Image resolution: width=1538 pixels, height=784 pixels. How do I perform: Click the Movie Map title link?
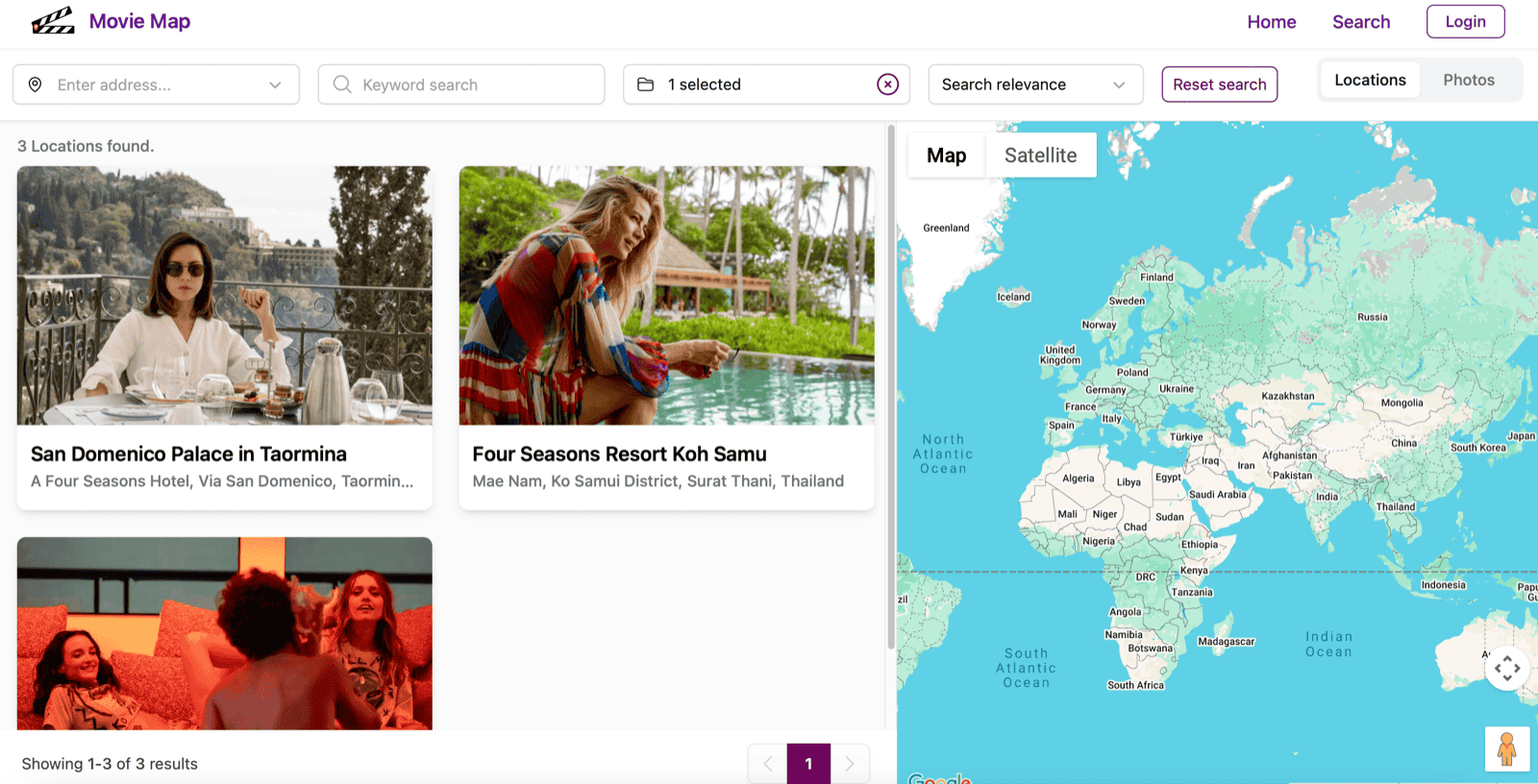[139, 21]
